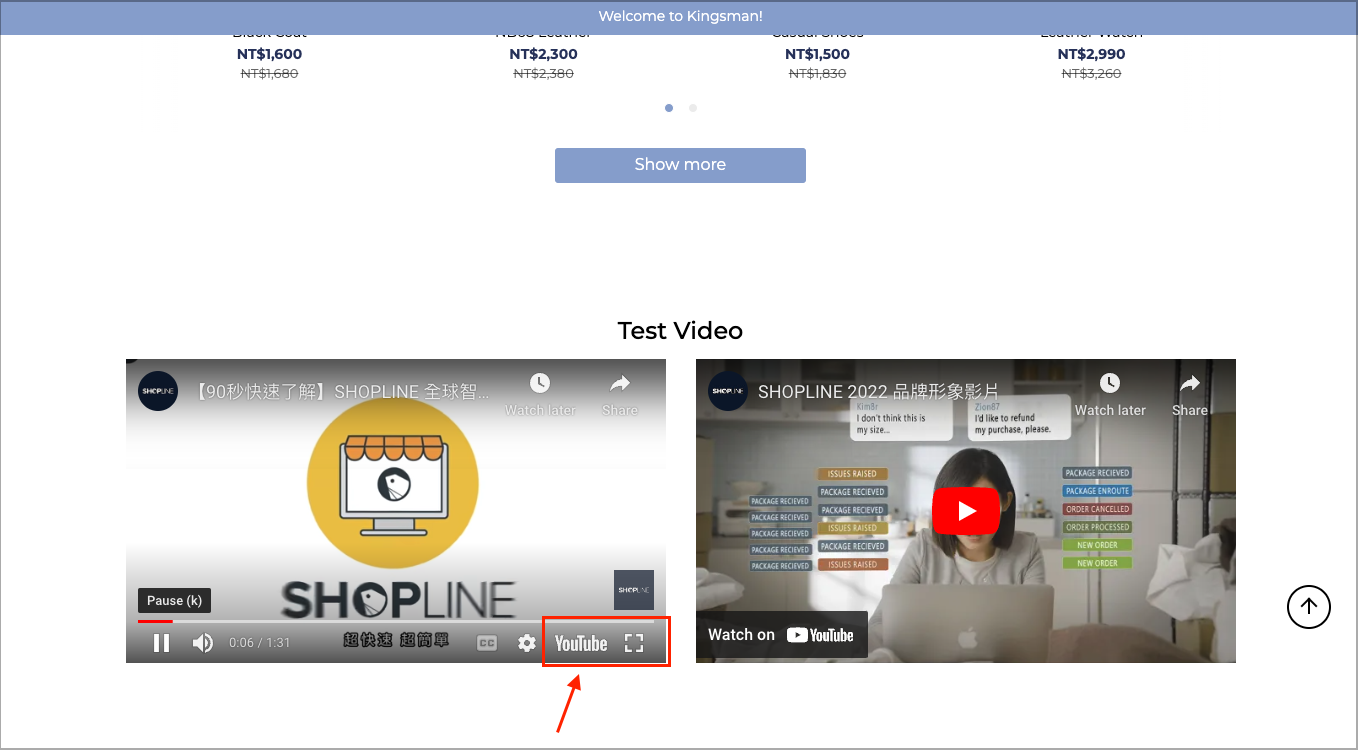Click the SHOPLINE channel watermark above the fullscreen icon
The width and height of the screenshot is (1358, 750).
pos(634,590)
